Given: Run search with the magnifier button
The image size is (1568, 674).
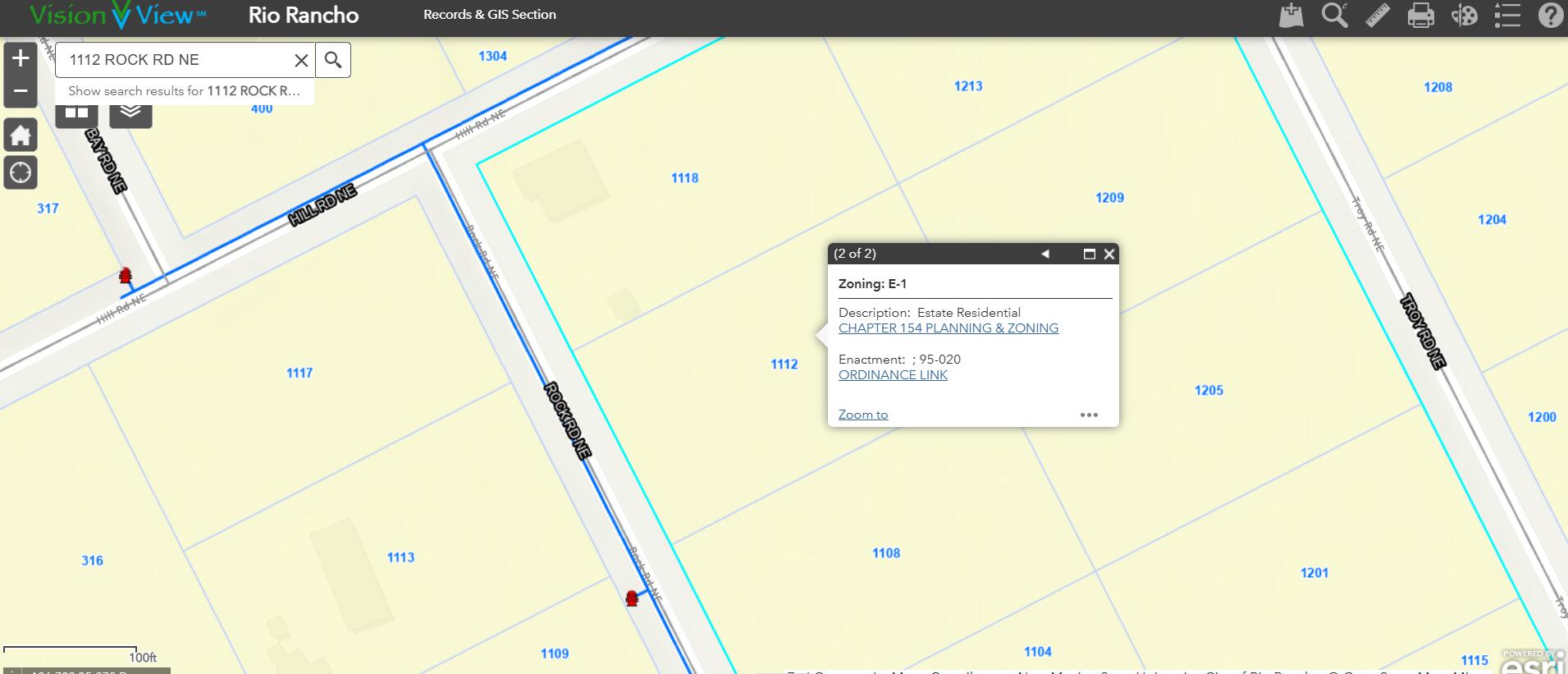Looking at the screenshot, I should pyautogui.click(x=333, y=60).
